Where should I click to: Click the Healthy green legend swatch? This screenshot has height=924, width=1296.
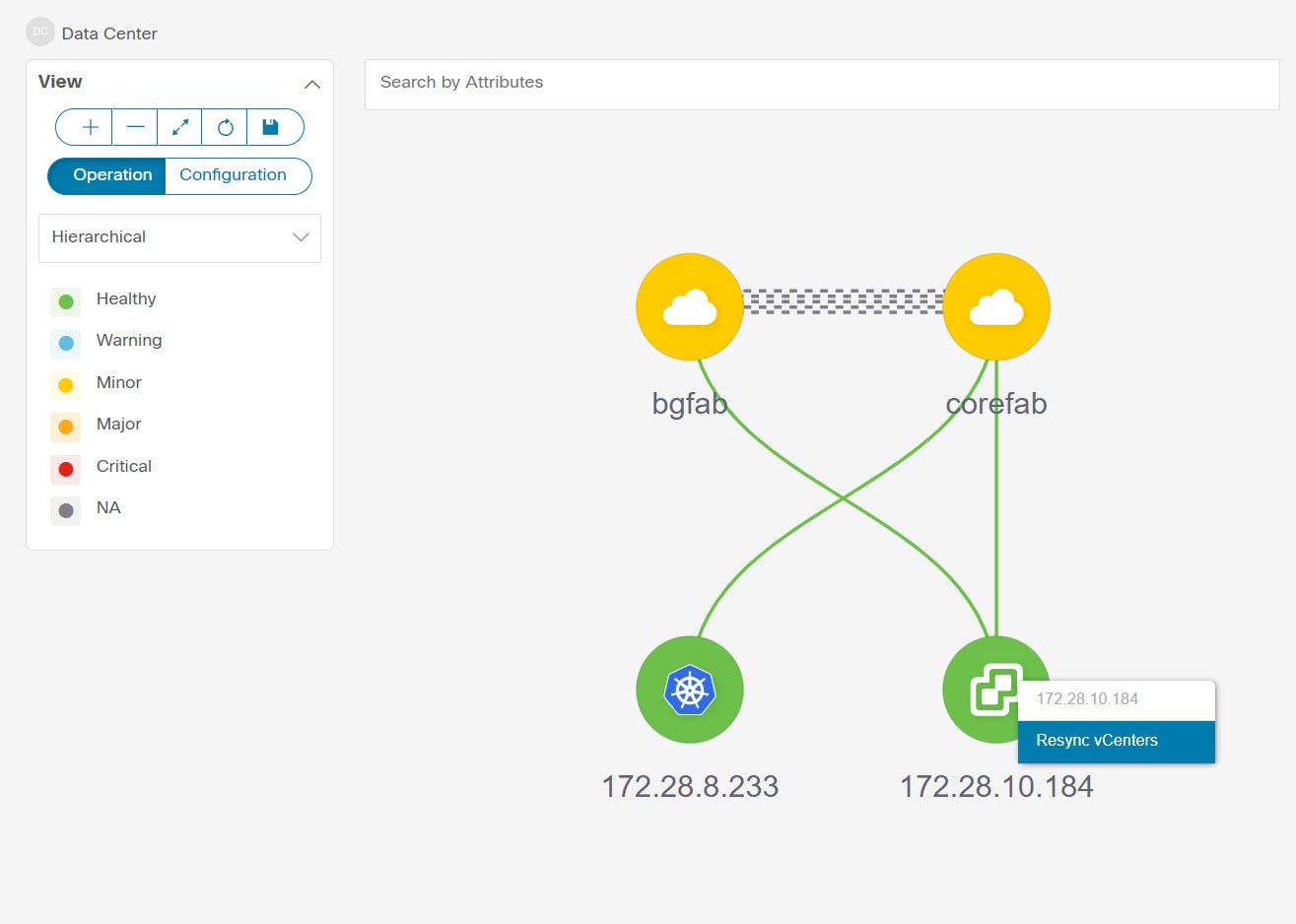point(66,301)
